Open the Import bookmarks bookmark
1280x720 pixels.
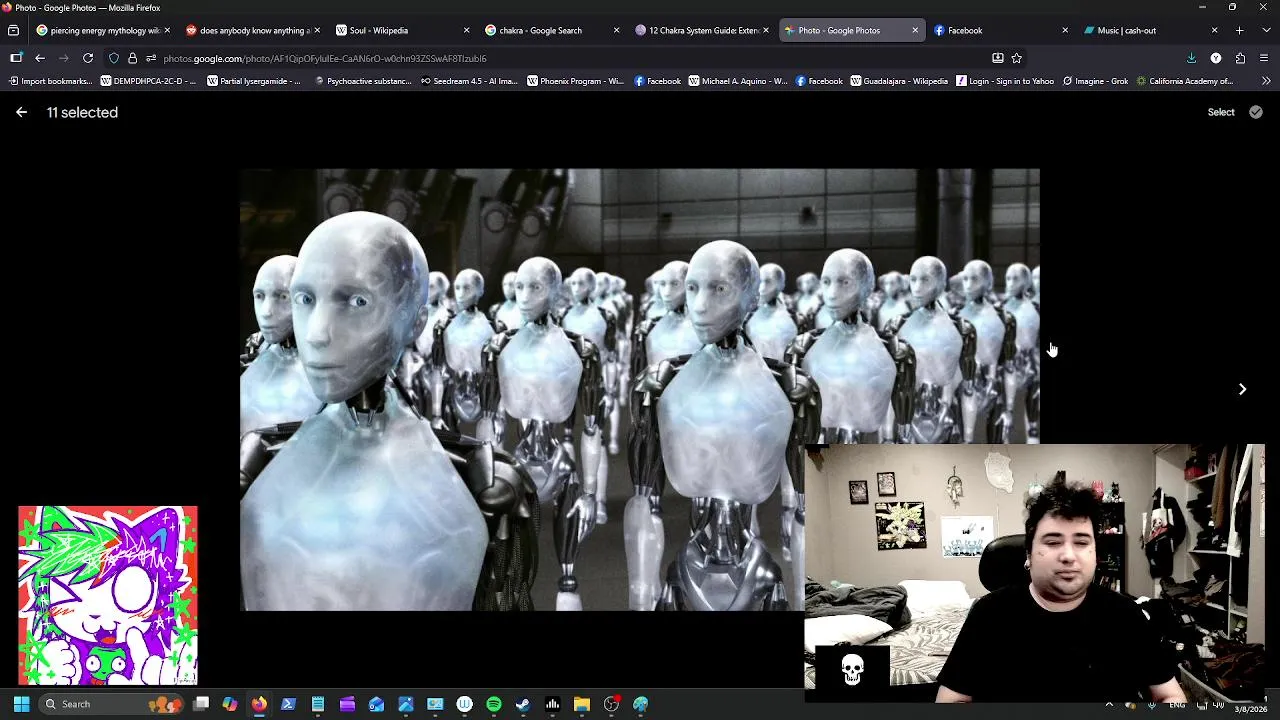click(x=49, y=81)
